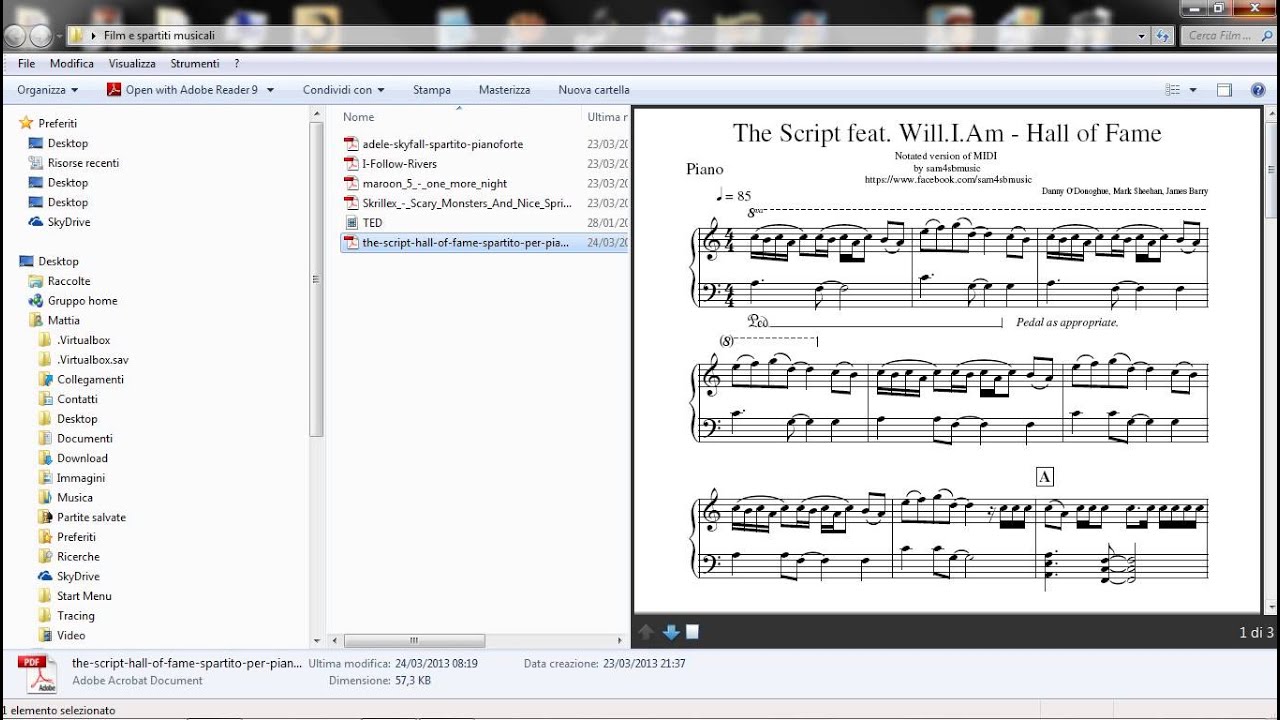Viewport: 1280px width, 720px height.
Task: Click the Change view list icon
Action: coord(1173,90)
